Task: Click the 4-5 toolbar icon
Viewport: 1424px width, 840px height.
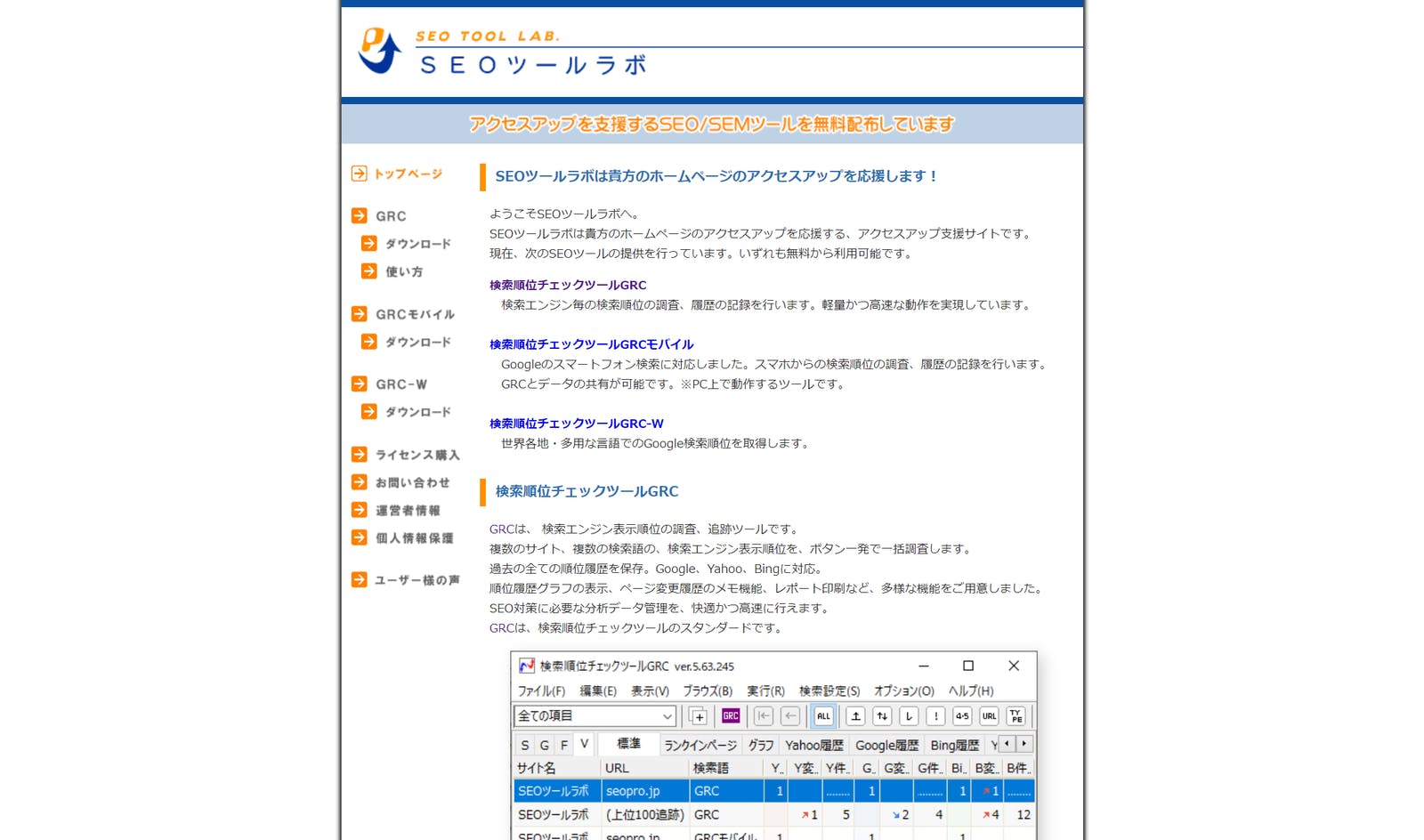Action: click(962, 716)
